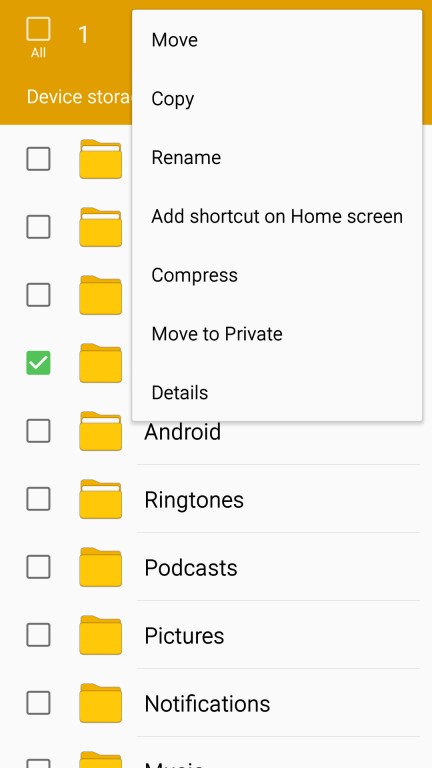Open the Notifications folder icon
This screenshot has width=432, height=768.
[x=100, y=703]
